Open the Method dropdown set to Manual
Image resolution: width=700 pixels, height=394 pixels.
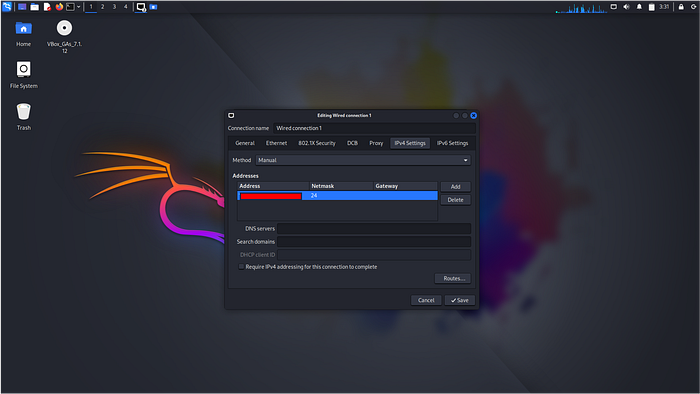[363, 160]
